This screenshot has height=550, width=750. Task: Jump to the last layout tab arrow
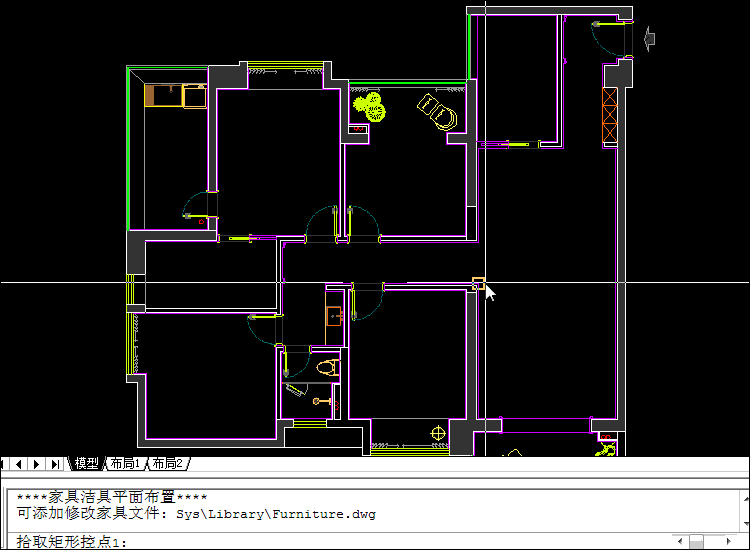click(55, 464)
